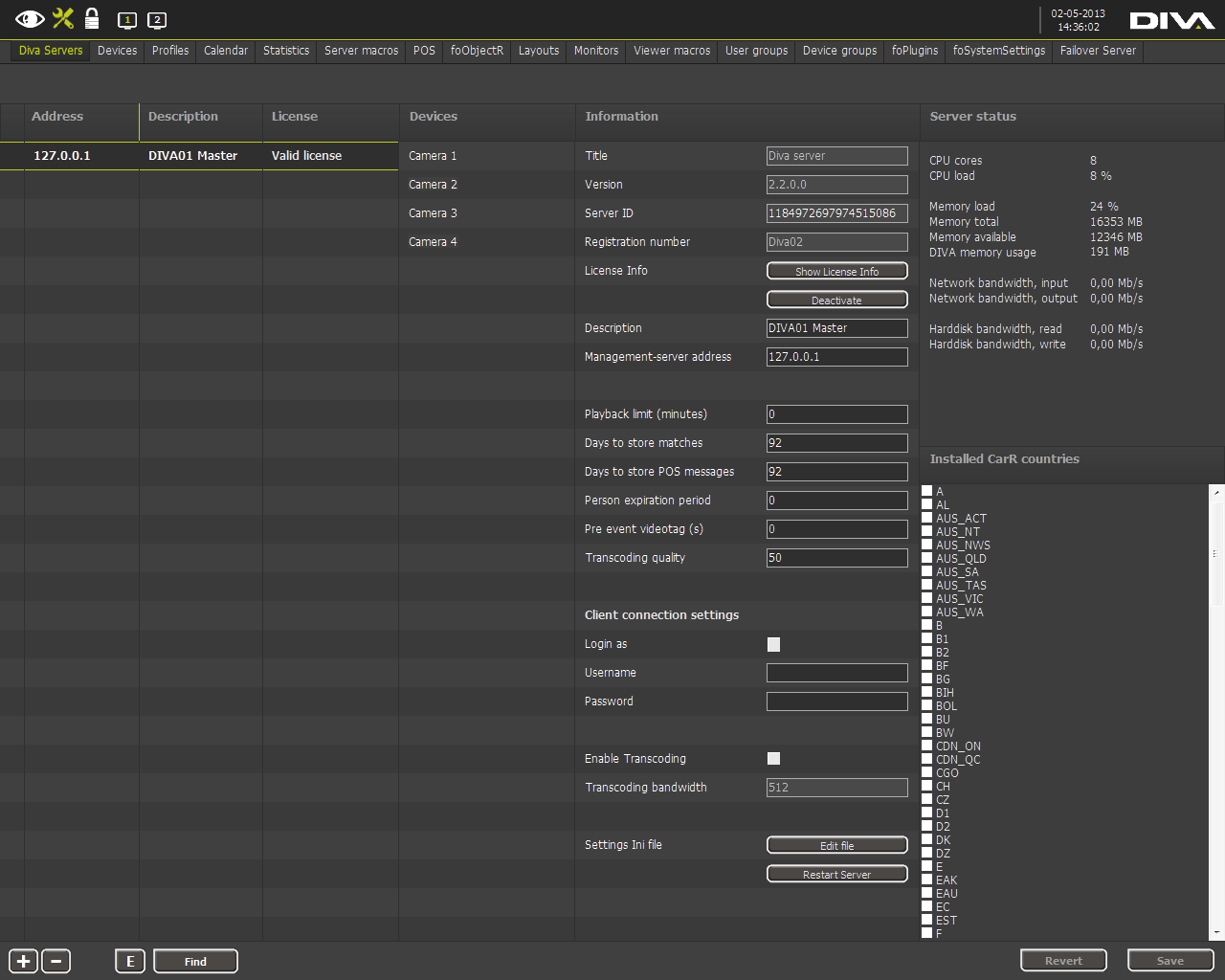Open the Viewer macros tab
Screen dimensions: 1225x980
click(672, 51)
